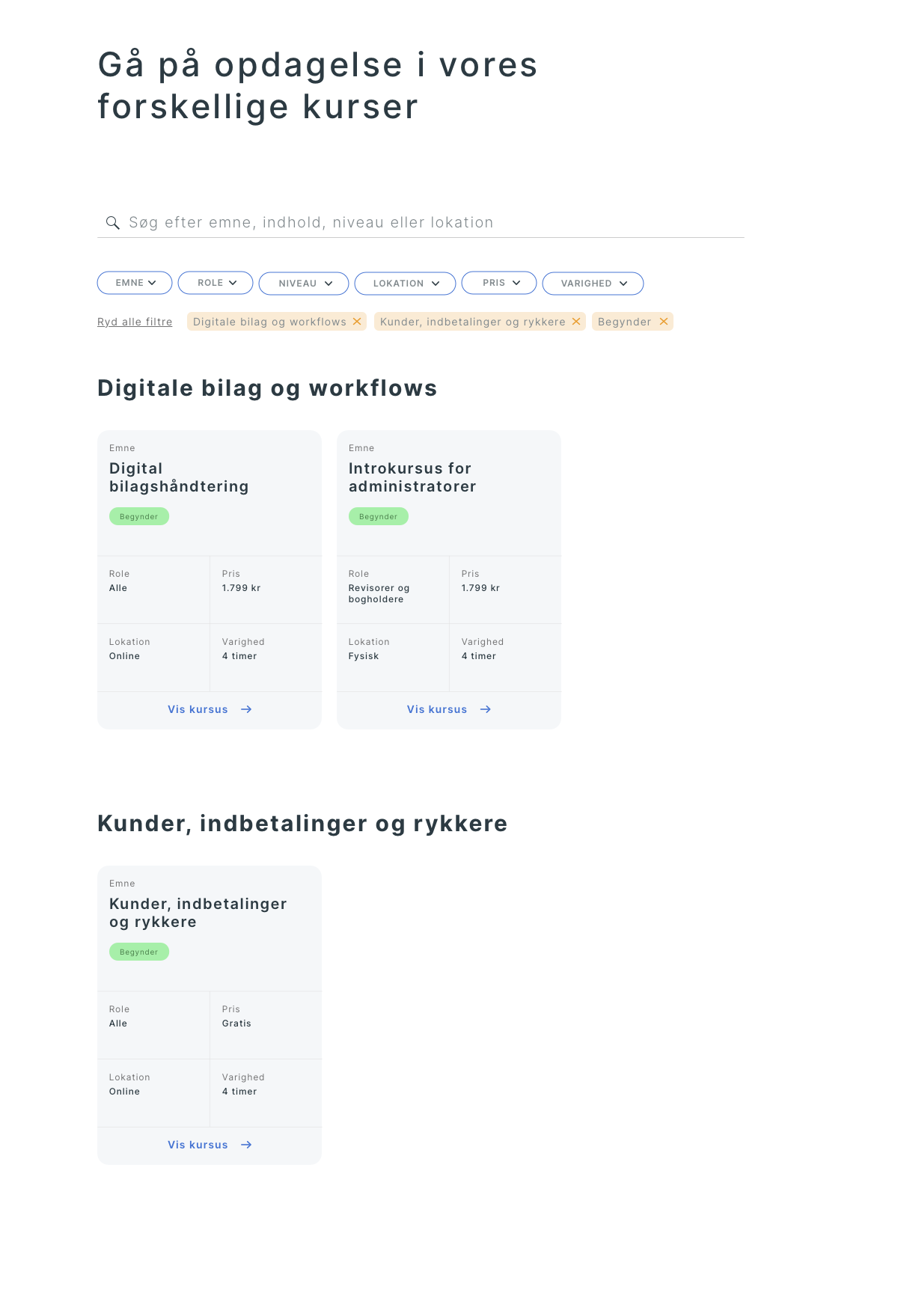Click 1.799 kr on Digital bilagshåndtering card
This screenshot has height=1316, width=898.
click(242, 588)
